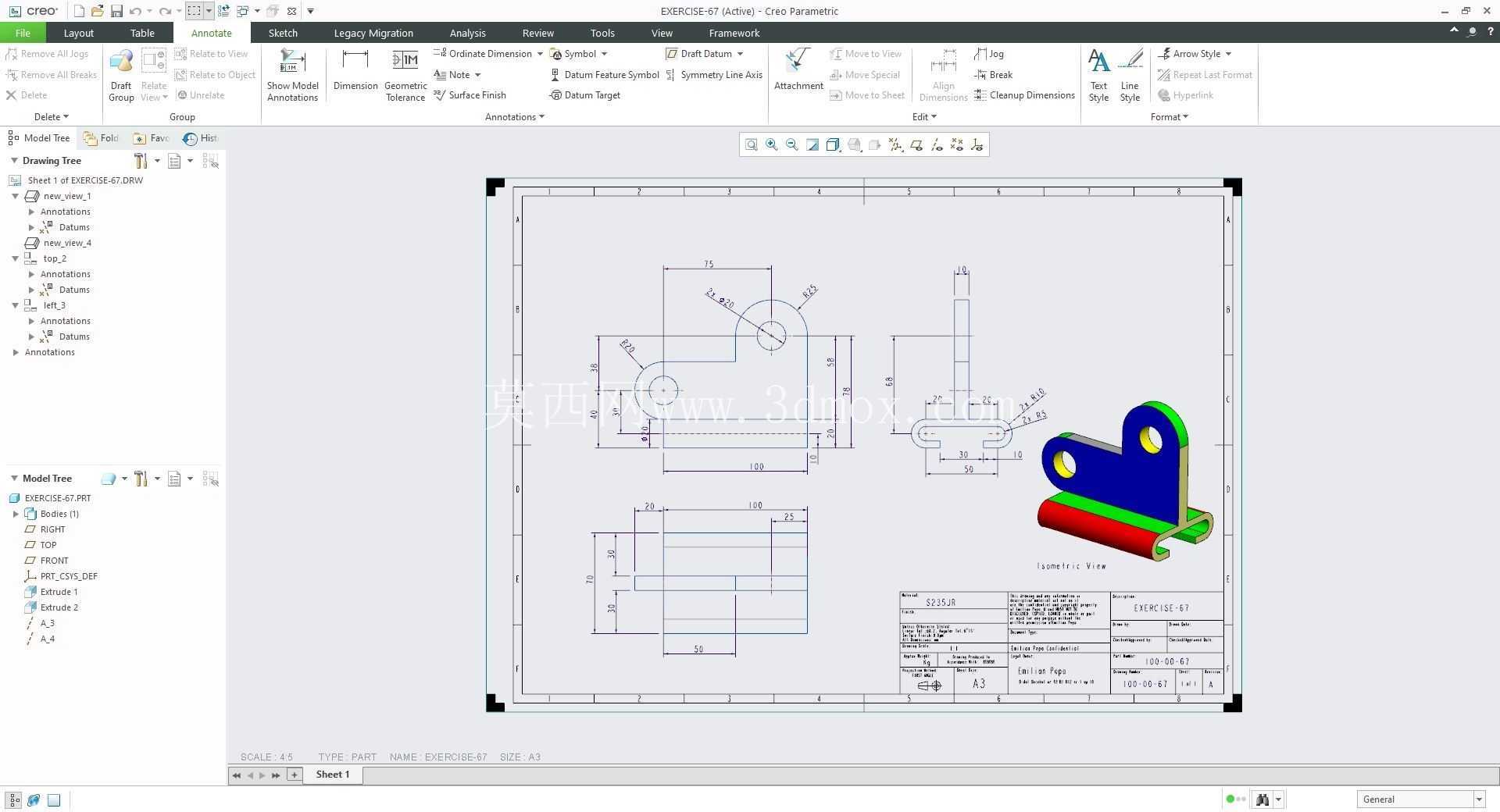
Task: Switch to the Table tab
Action: [142, 33]
